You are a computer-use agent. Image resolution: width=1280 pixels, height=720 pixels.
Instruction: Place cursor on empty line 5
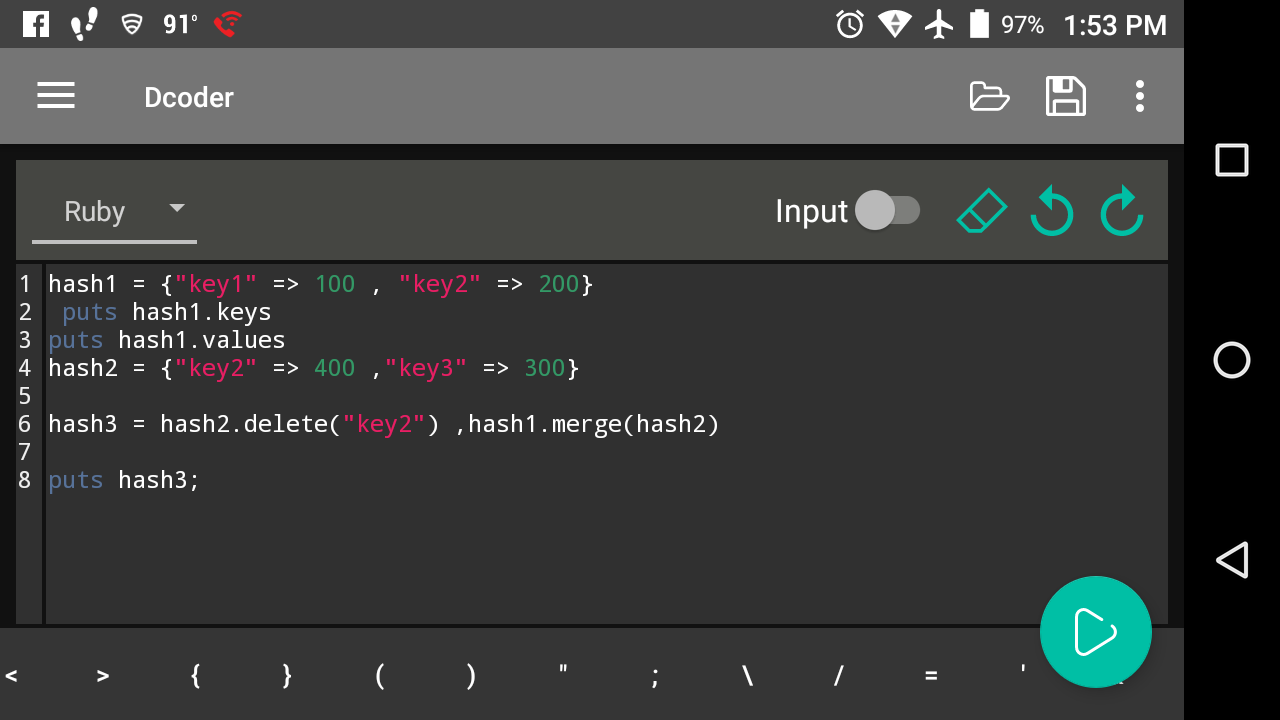tap(300, 396)
